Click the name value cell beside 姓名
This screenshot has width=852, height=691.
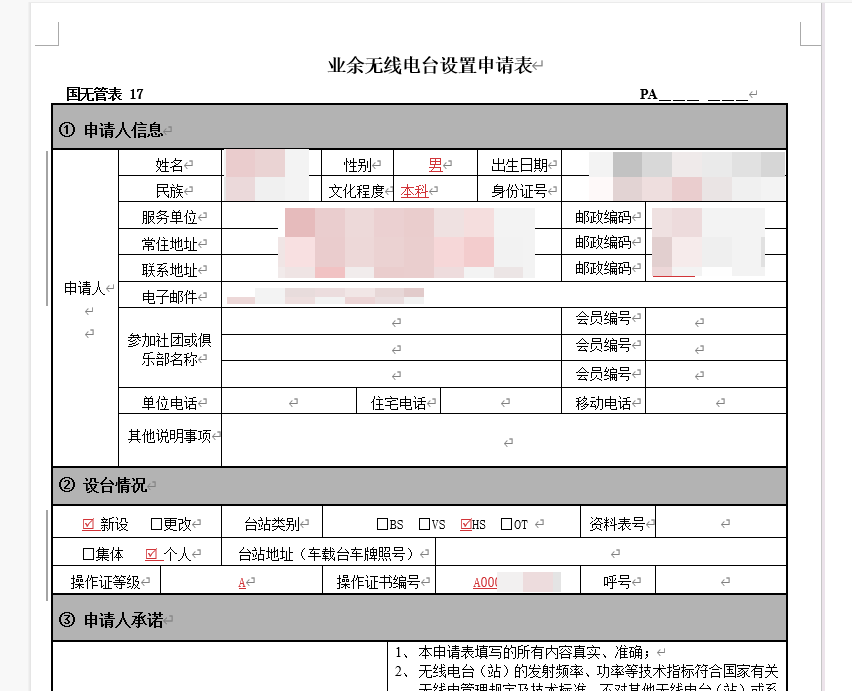(x=272, y=163)
